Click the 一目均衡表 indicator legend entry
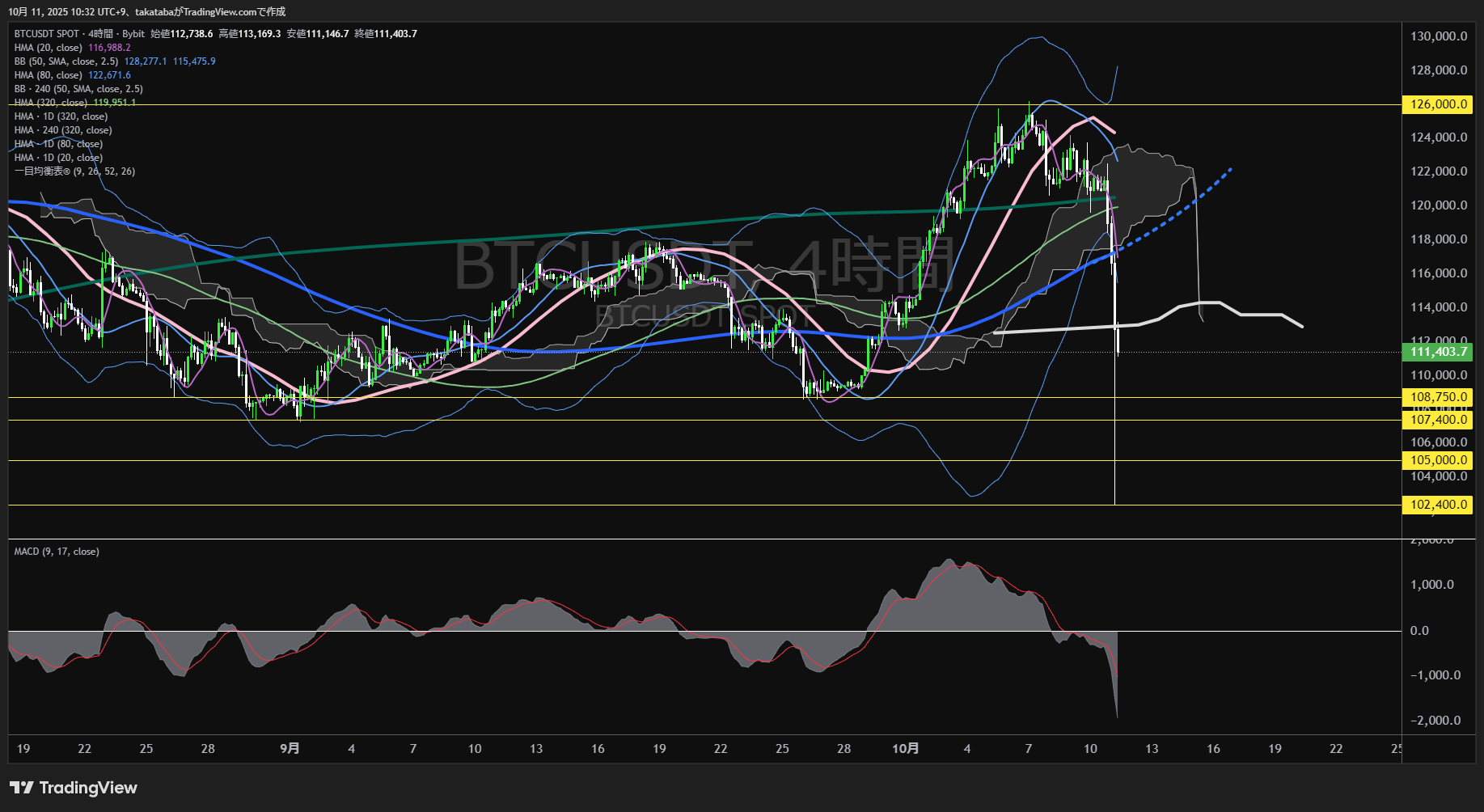 [74, 171]
